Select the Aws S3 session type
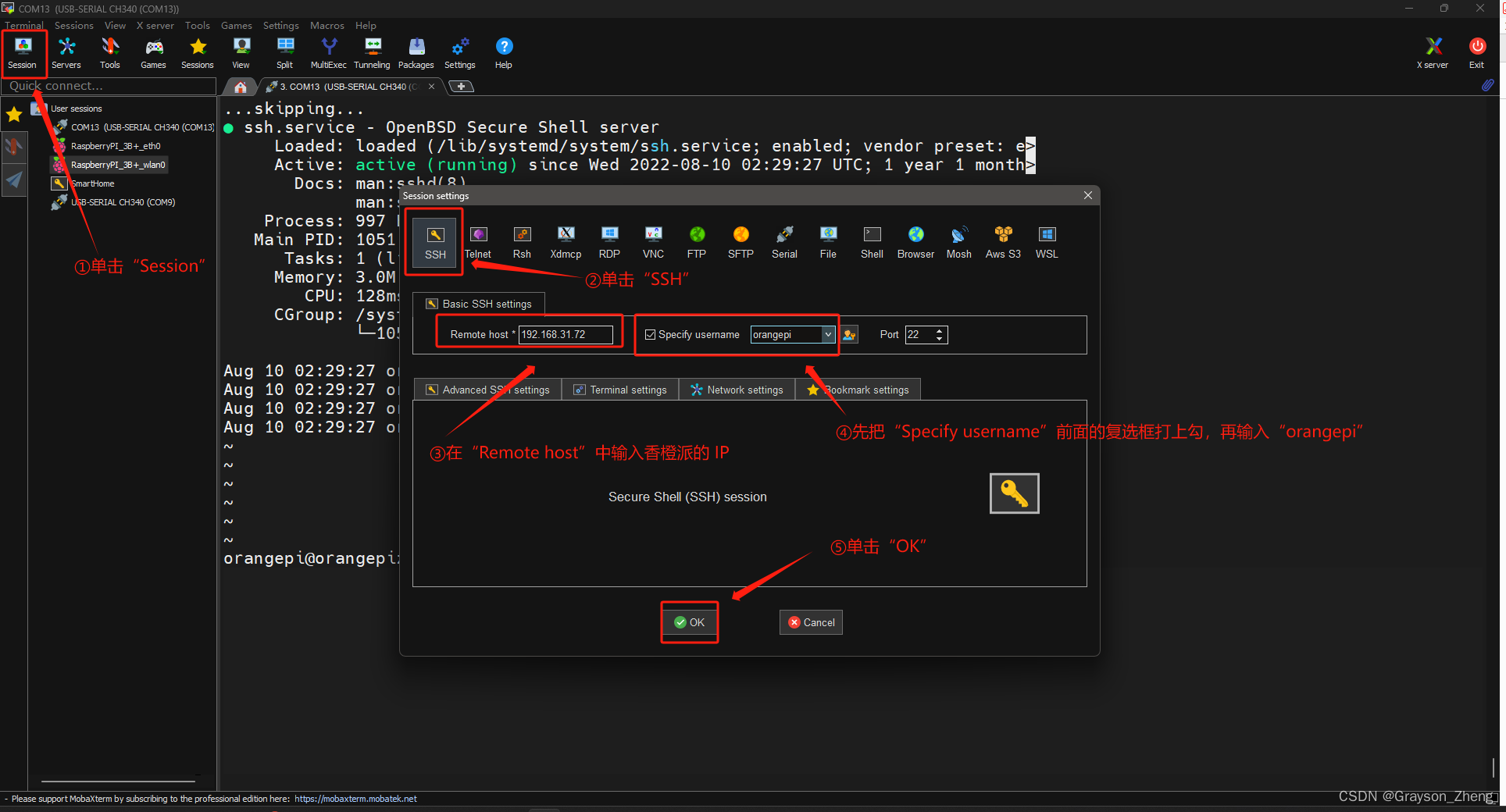This screenshot has height=812, width=1506. coord(1003,242)
